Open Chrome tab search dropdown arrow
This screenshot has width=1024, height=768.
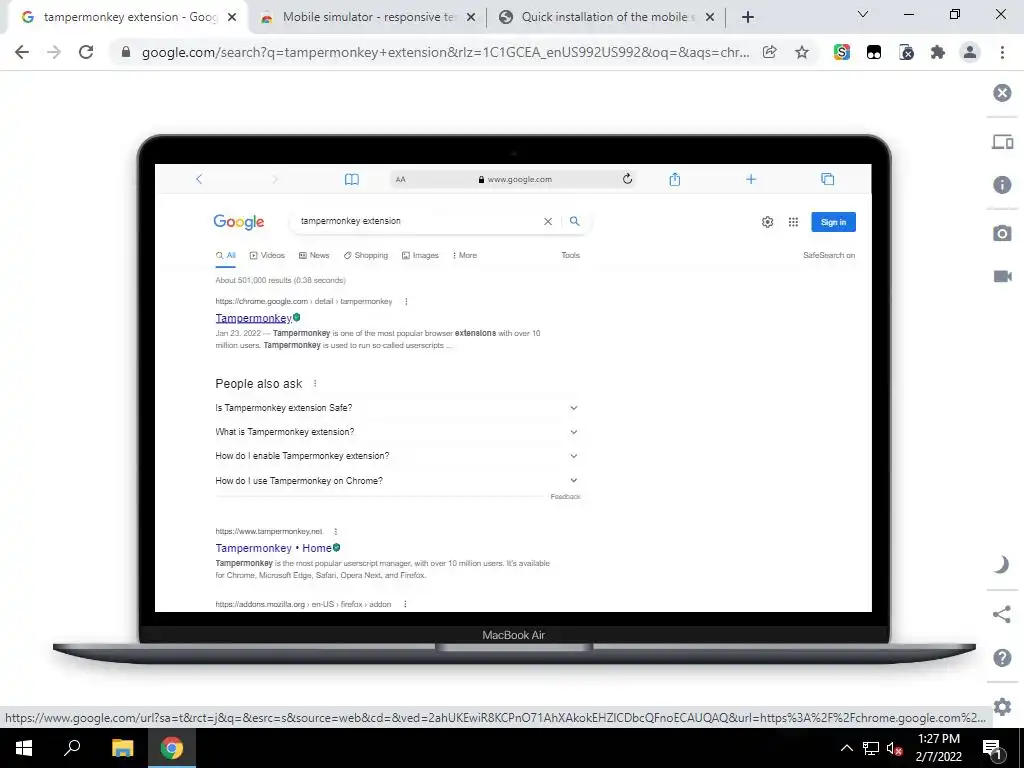pos(863,14)
